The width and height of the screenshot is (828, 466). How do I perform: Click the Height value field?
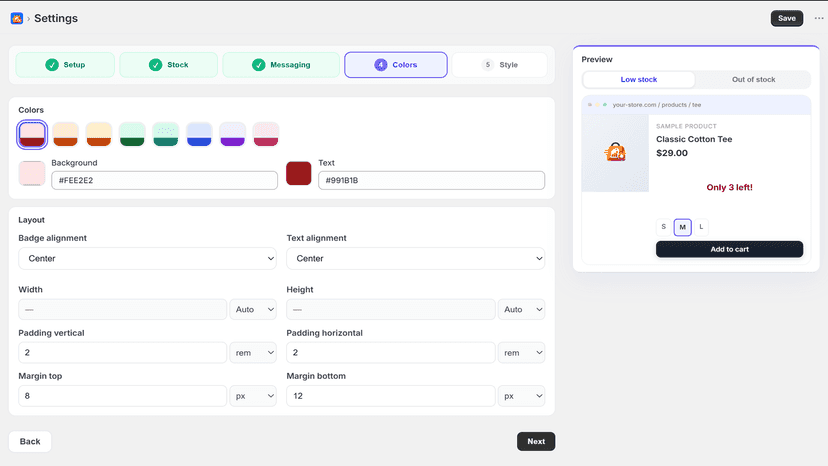point(391,310)
